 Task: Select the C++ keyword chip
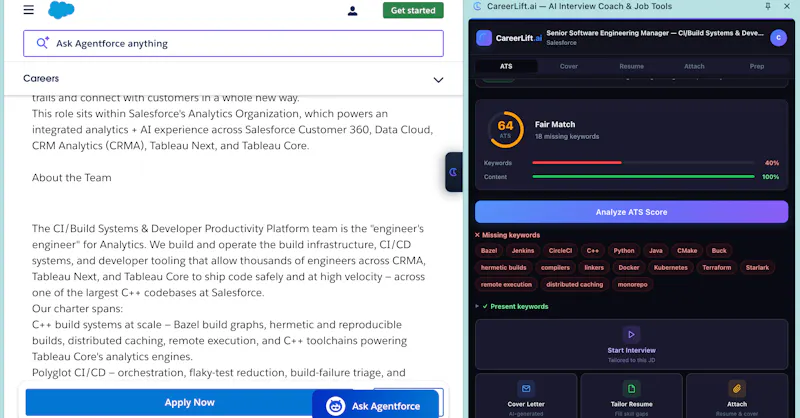[593, 251]
